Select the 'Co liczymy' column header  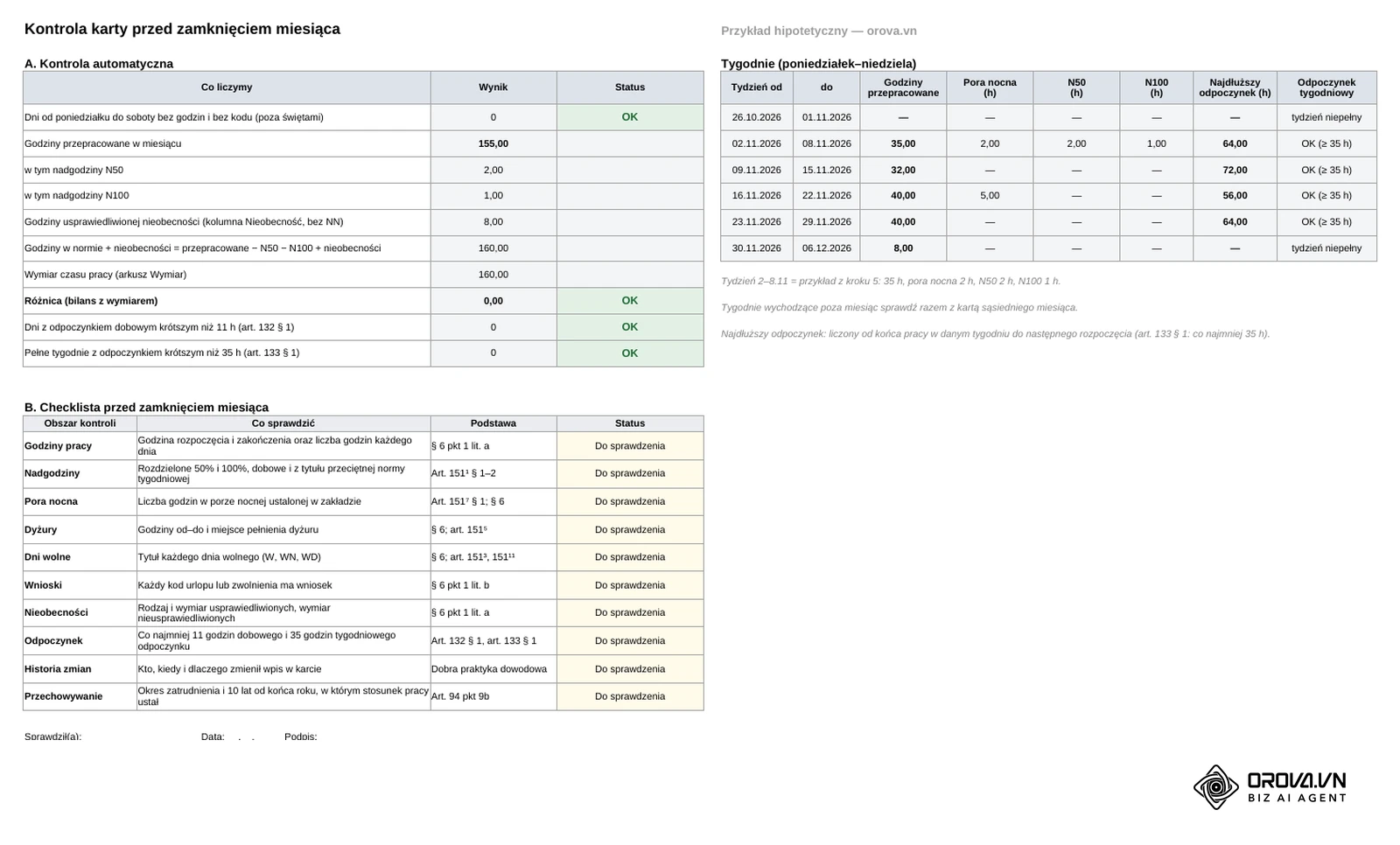227,87
